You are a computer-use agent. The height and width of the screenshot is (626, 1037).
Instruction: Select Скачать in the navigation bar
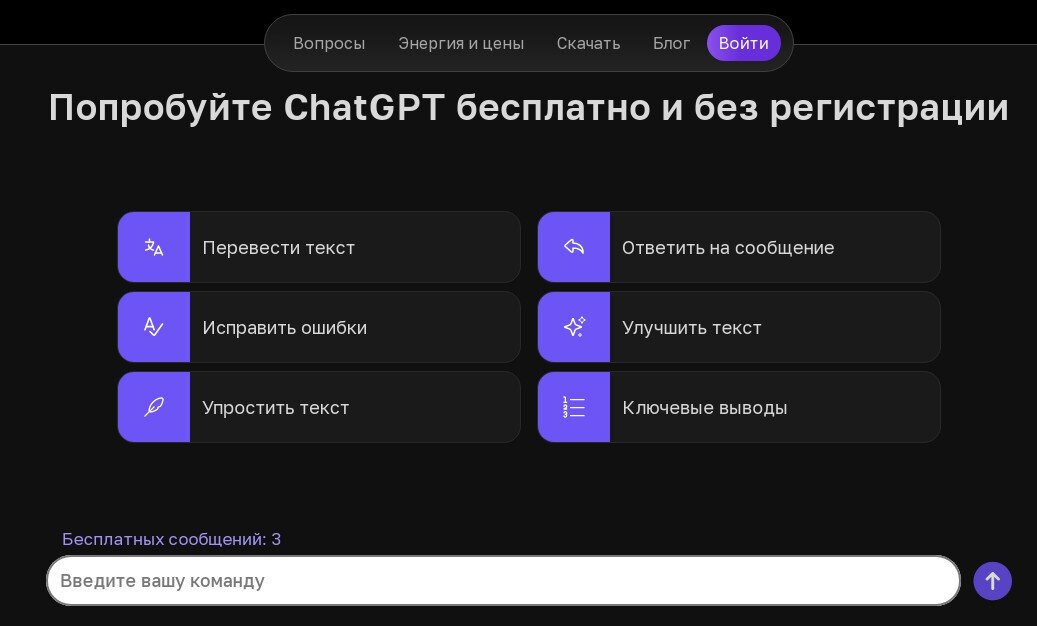pos(588,43)
